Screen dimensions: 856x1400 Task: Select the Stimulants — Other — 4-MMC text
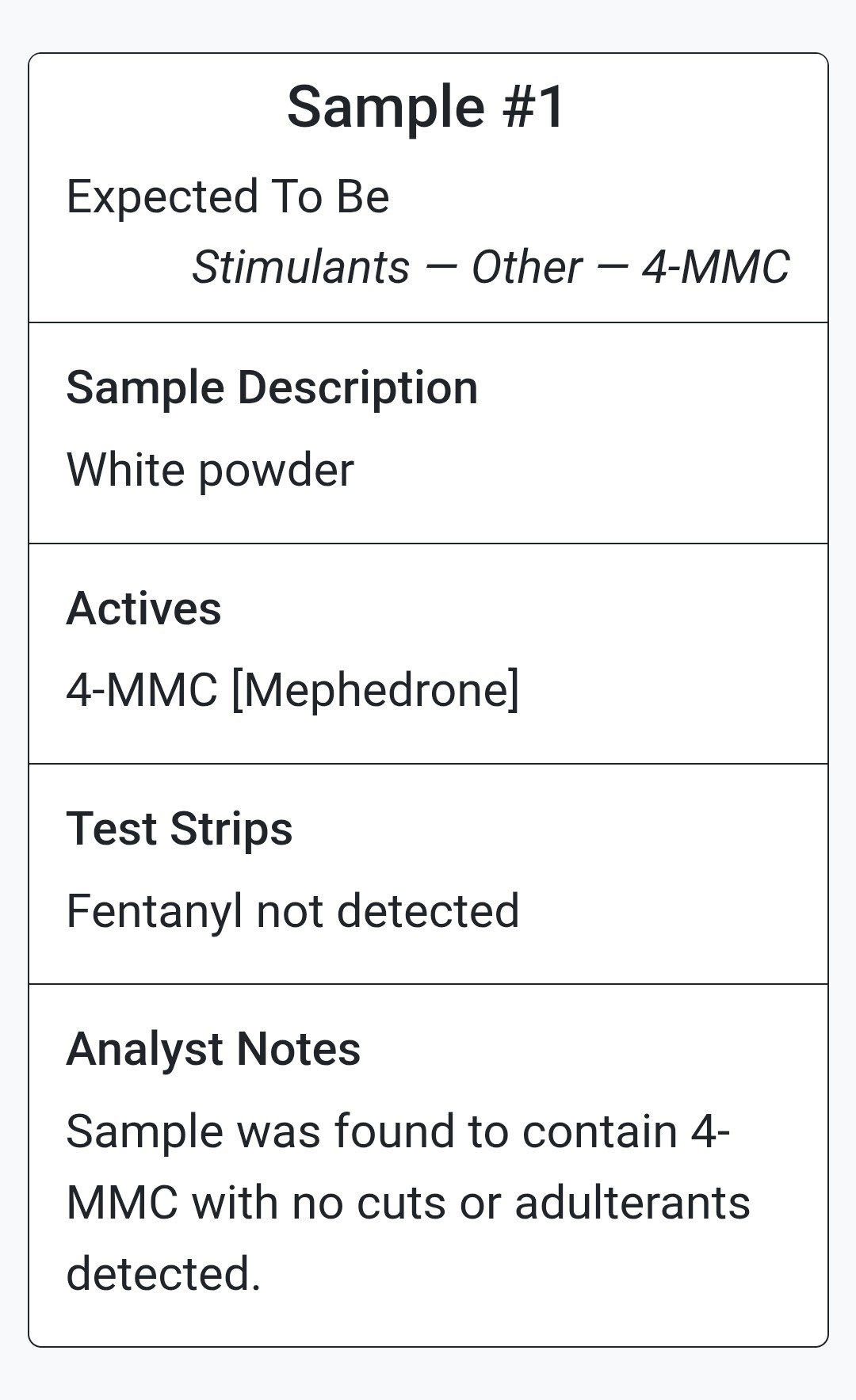491,266
